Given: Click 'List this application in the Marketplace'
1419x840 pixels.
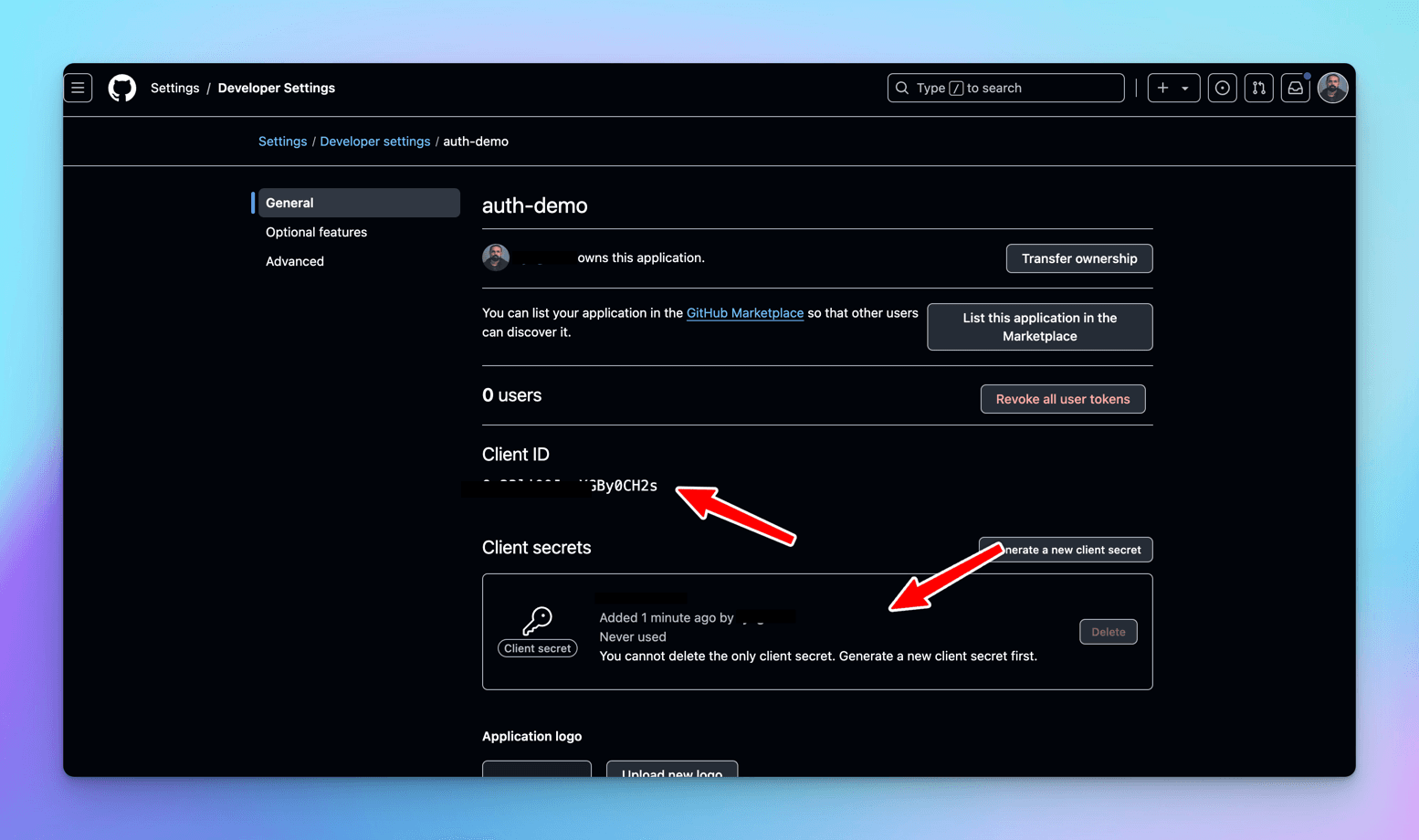Looking at the screenshot, I should point(1039,327).
